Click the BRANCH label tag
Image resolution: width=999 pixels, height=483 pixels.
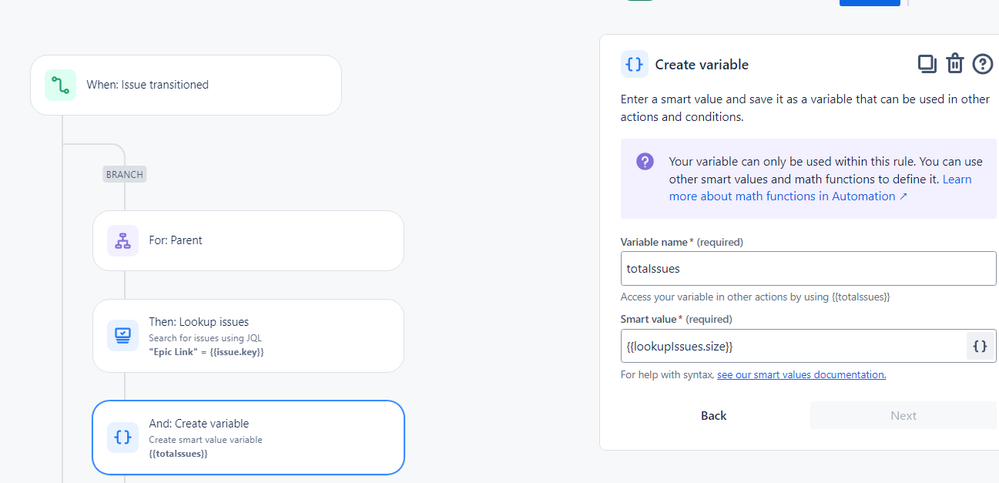tap(125, 174)
